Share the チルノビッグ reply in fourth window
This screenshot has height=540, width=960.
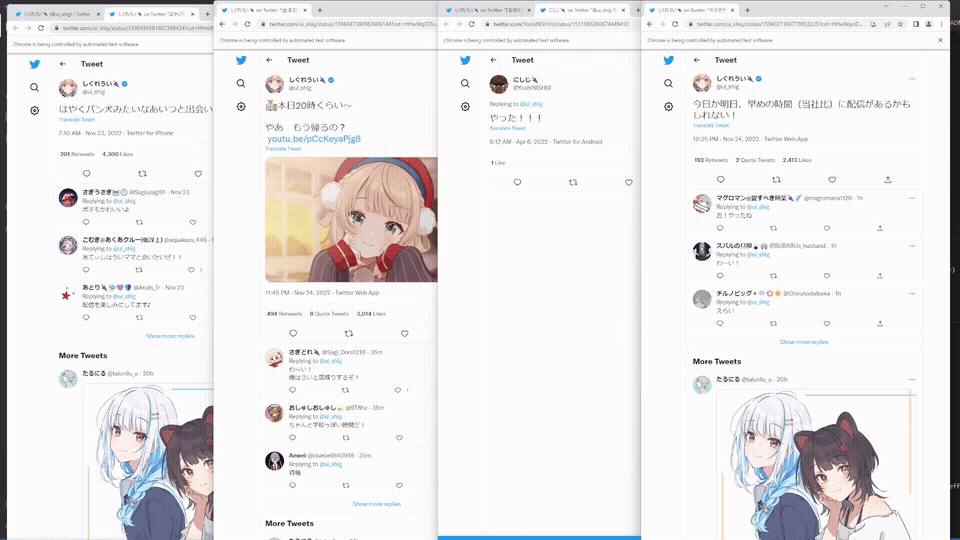(x=880, y=324)
